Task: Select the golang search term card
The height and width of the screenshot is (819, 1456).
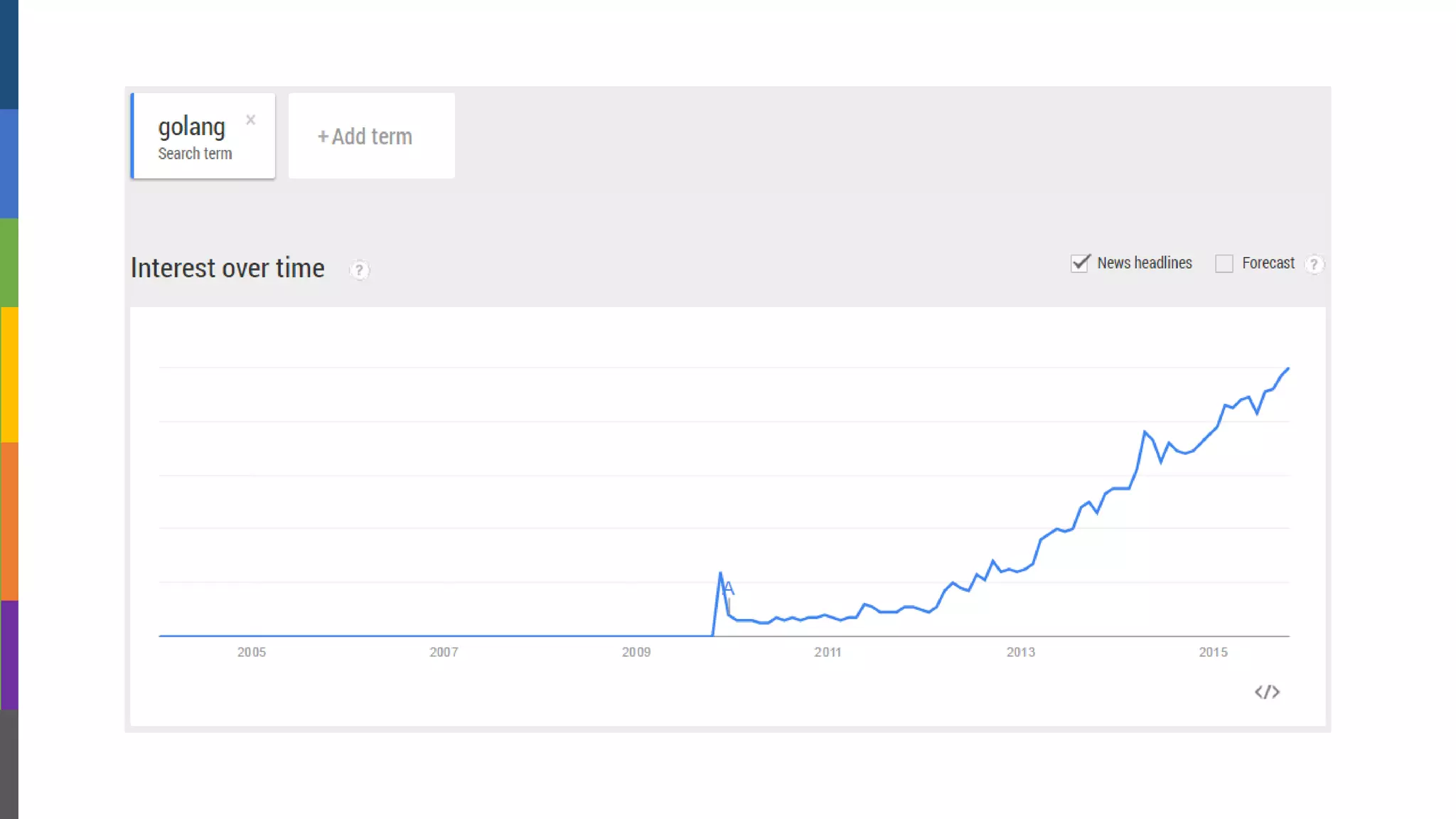Action: pos(196,136)
